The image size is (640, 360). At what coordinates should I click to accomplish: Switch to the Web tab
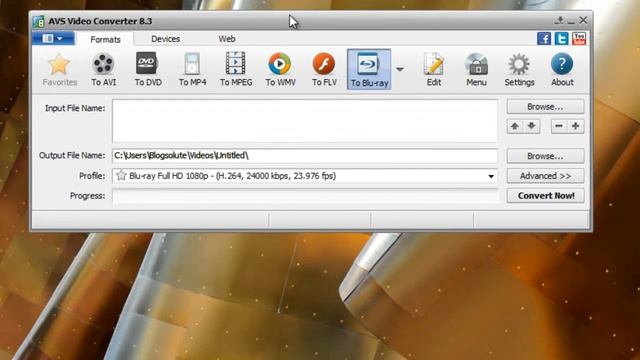click(x=227, y=39)
